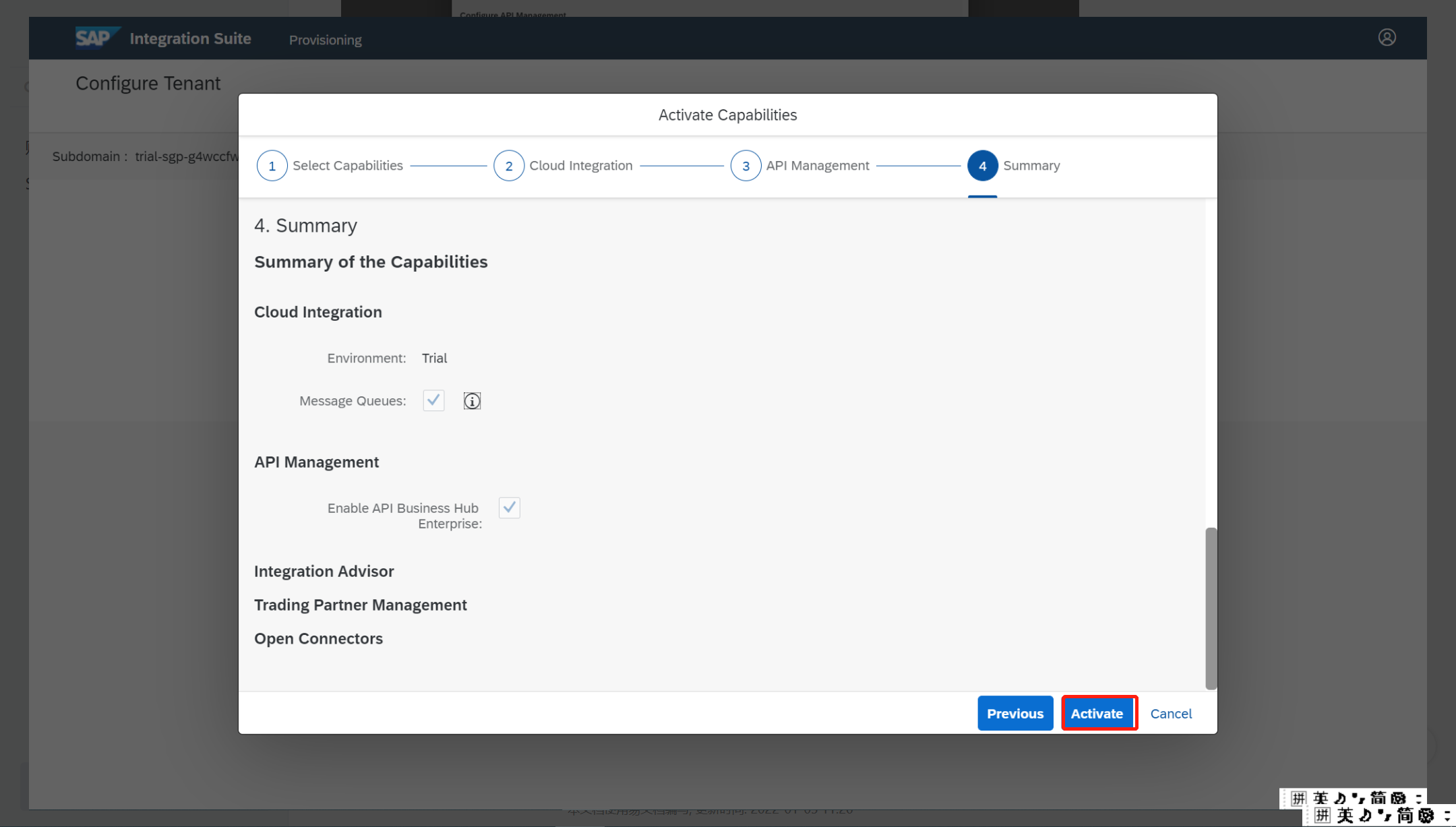This screenshot has height=827, width=1456.
Task: Select step 4 Summary
Action: [1014, 166]
